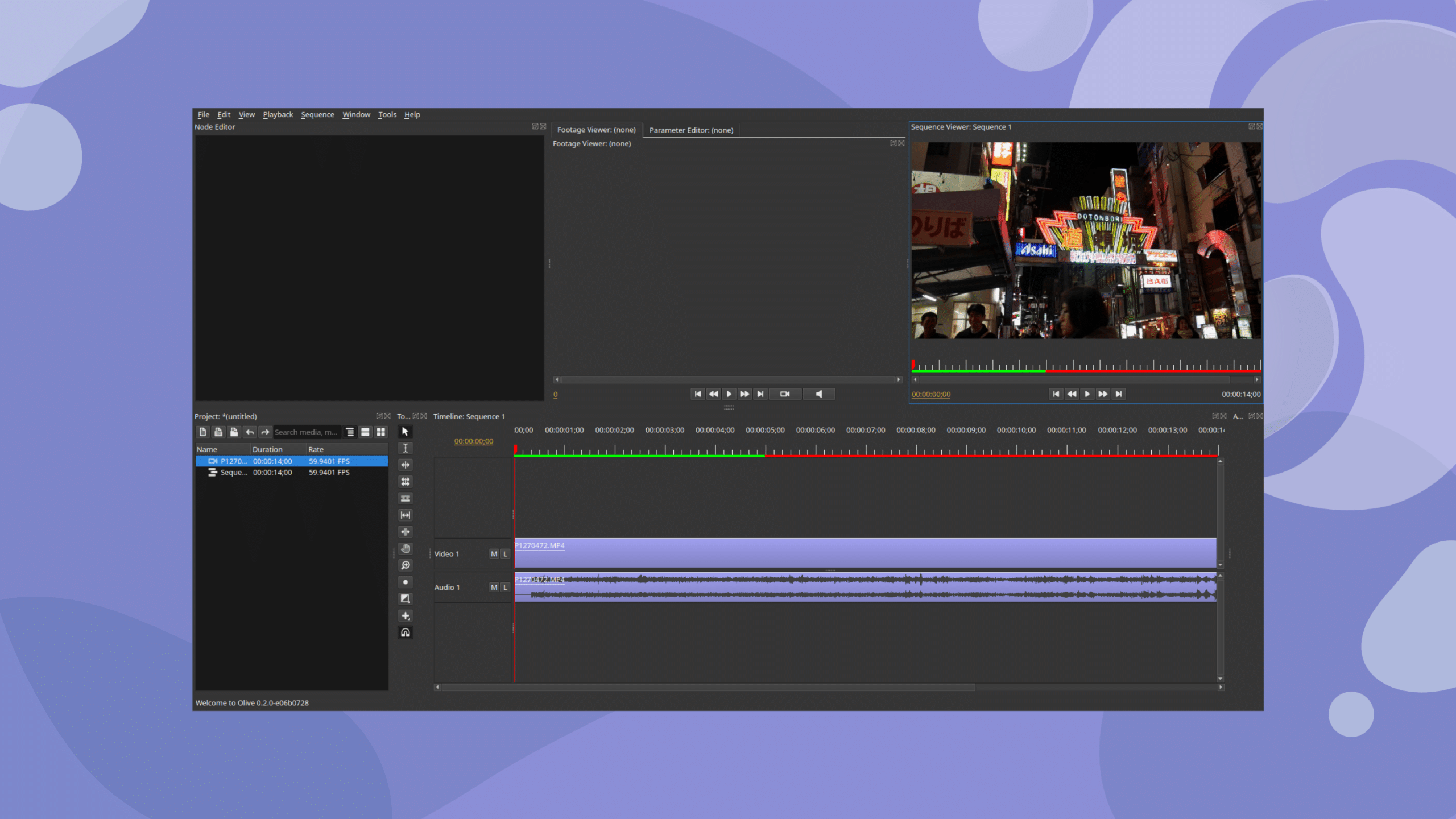Play the sequence in Sequence Viewer
This screenshot has height=819, width=1456.
(1087, 394)
